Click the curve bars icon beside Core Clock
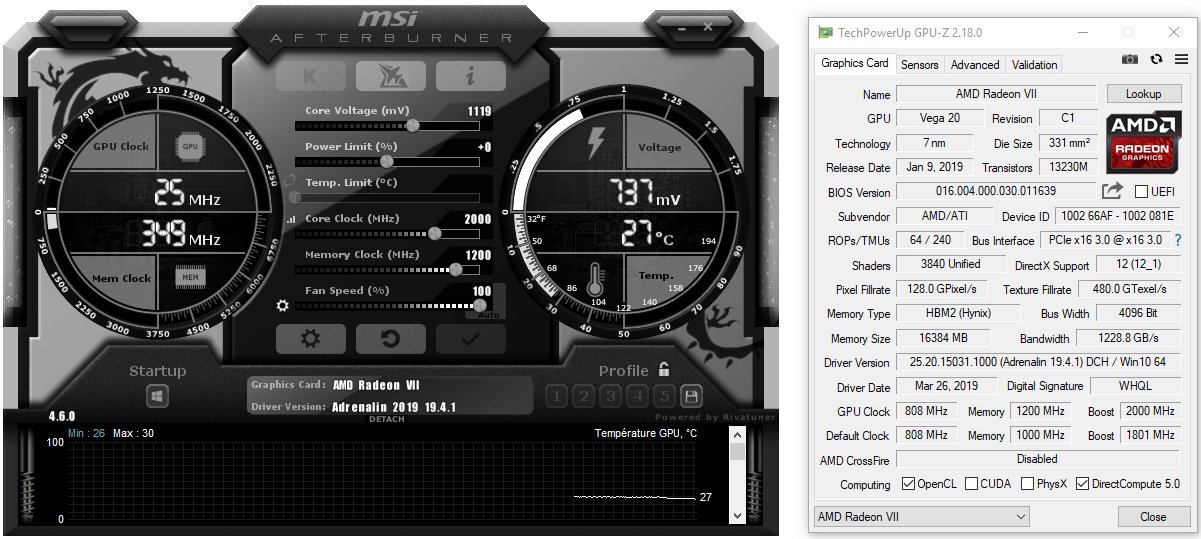 click(291, 219)
